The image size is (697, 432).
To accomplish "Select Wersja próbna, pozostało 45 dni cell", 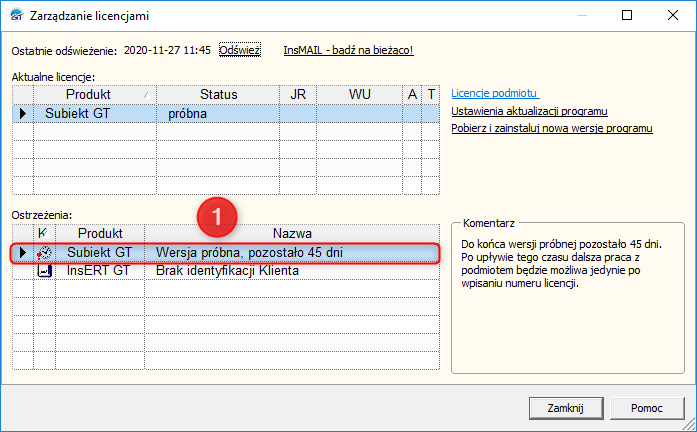I will point(292,252).
